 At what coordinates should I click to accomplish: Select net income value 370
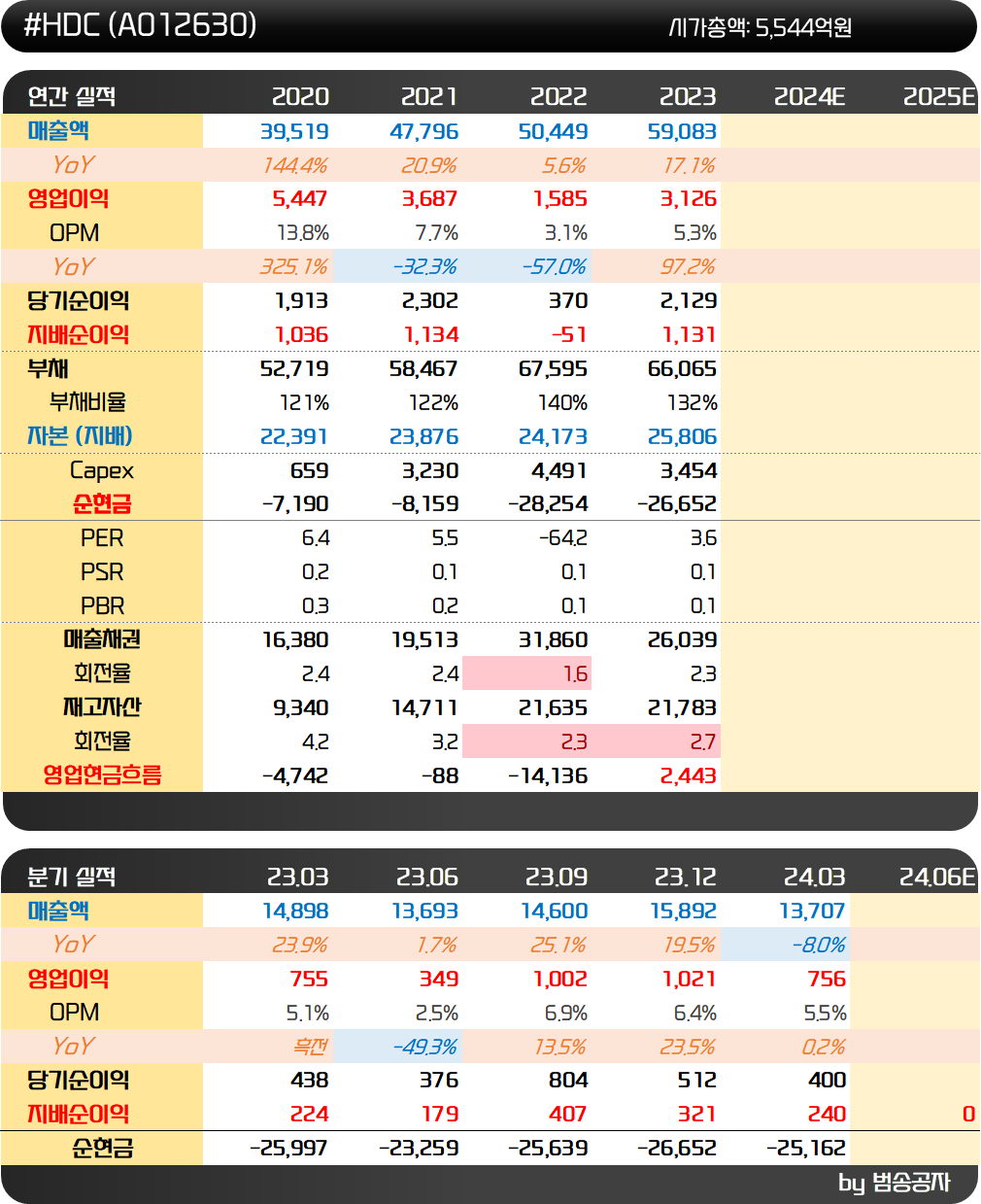tap(567, 301)
